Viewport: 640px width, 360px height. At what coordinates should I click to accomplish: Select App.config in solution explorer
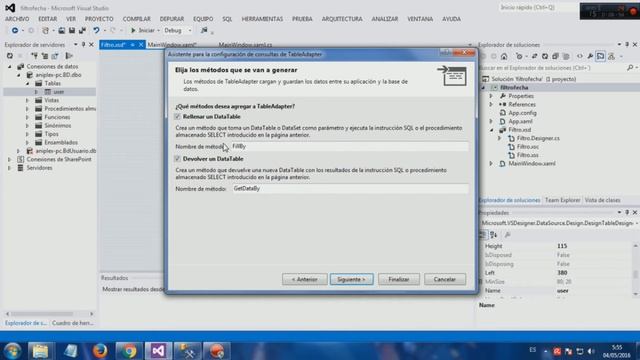tap(522, 113)
